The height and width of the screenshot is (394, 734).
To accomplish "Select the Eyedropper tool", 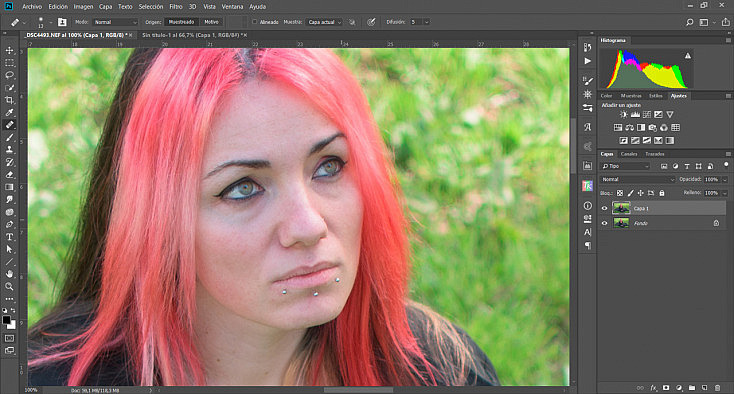I will [9, 112].
